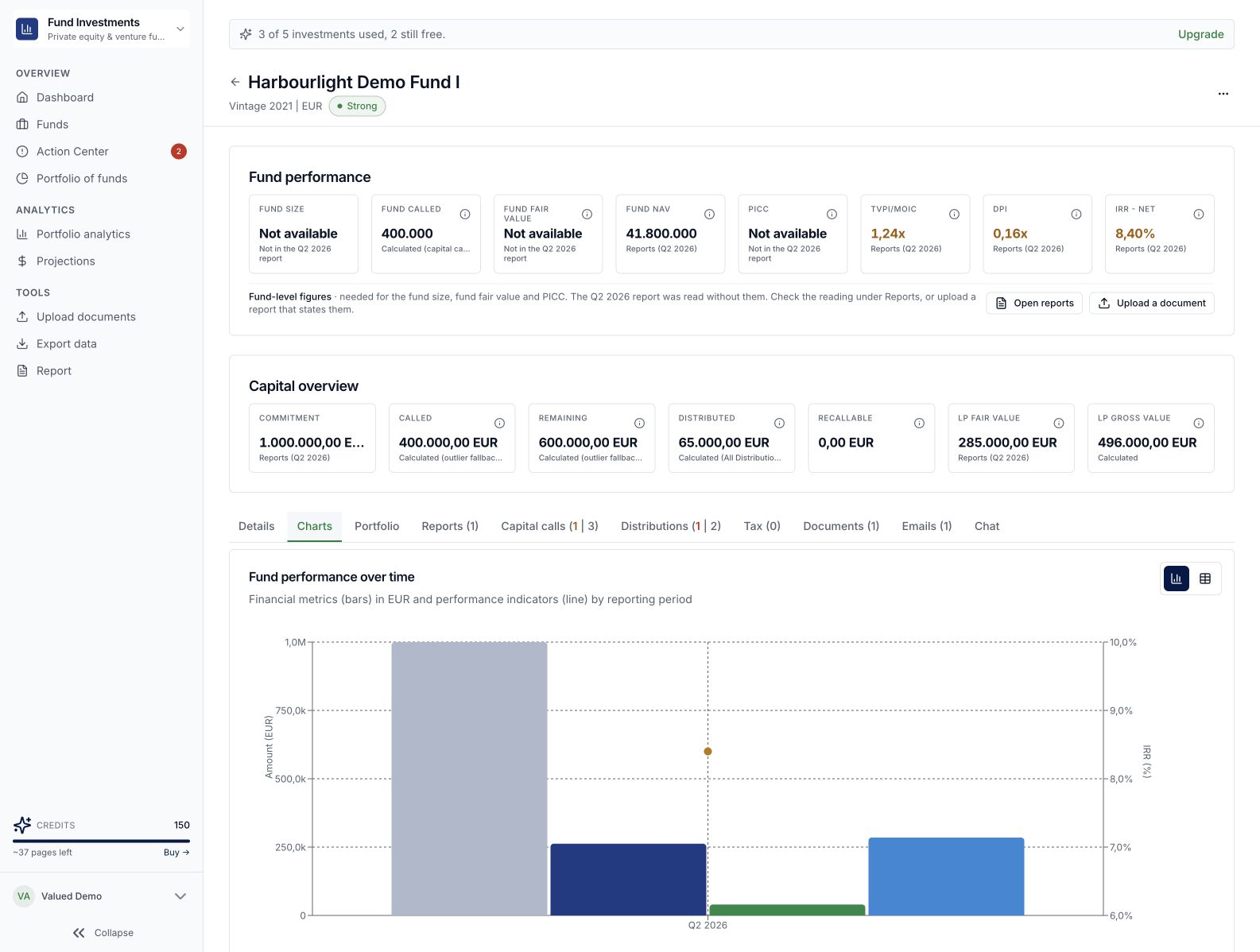Show info for Fund NAV metric

pyautogui.click(x=710, y=214)
